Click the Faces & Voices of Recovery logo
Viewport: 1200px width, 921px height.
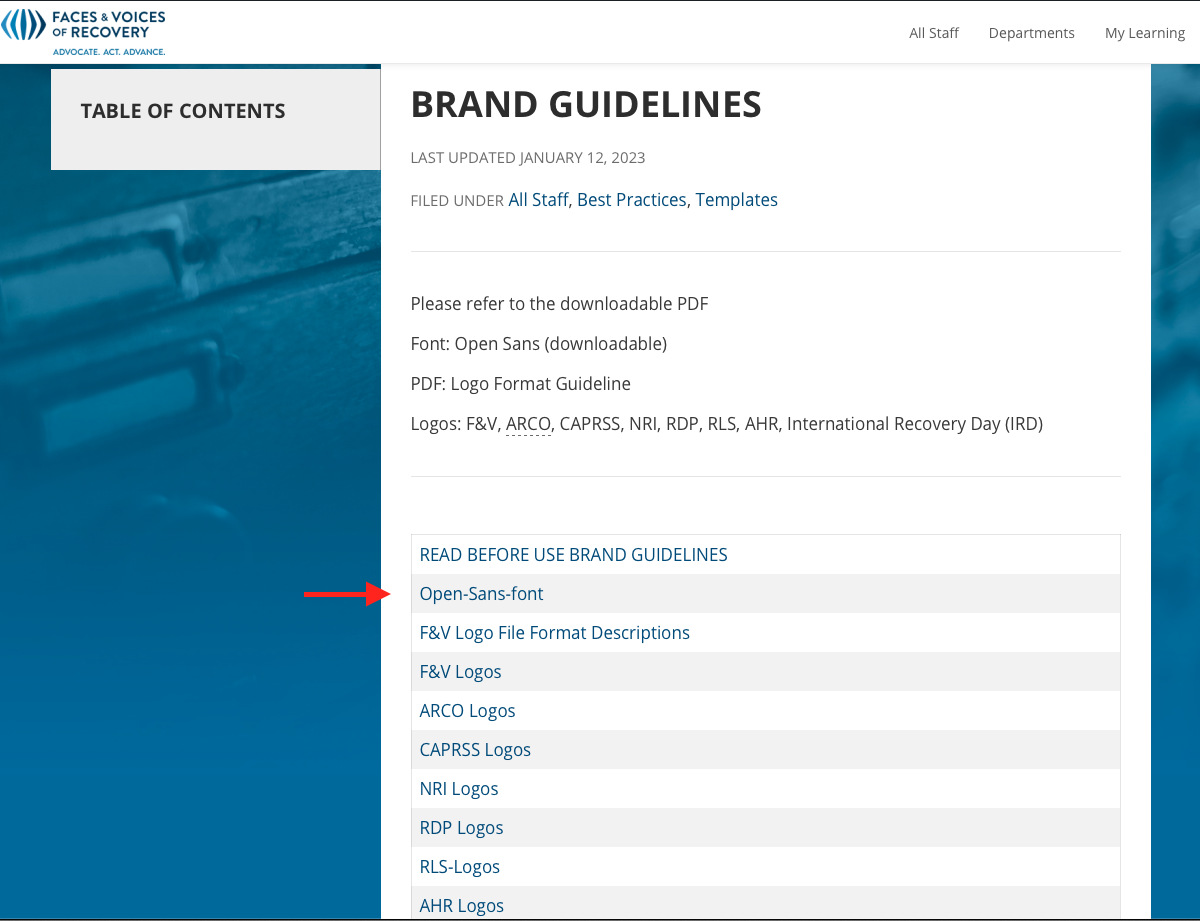point(84,31)
